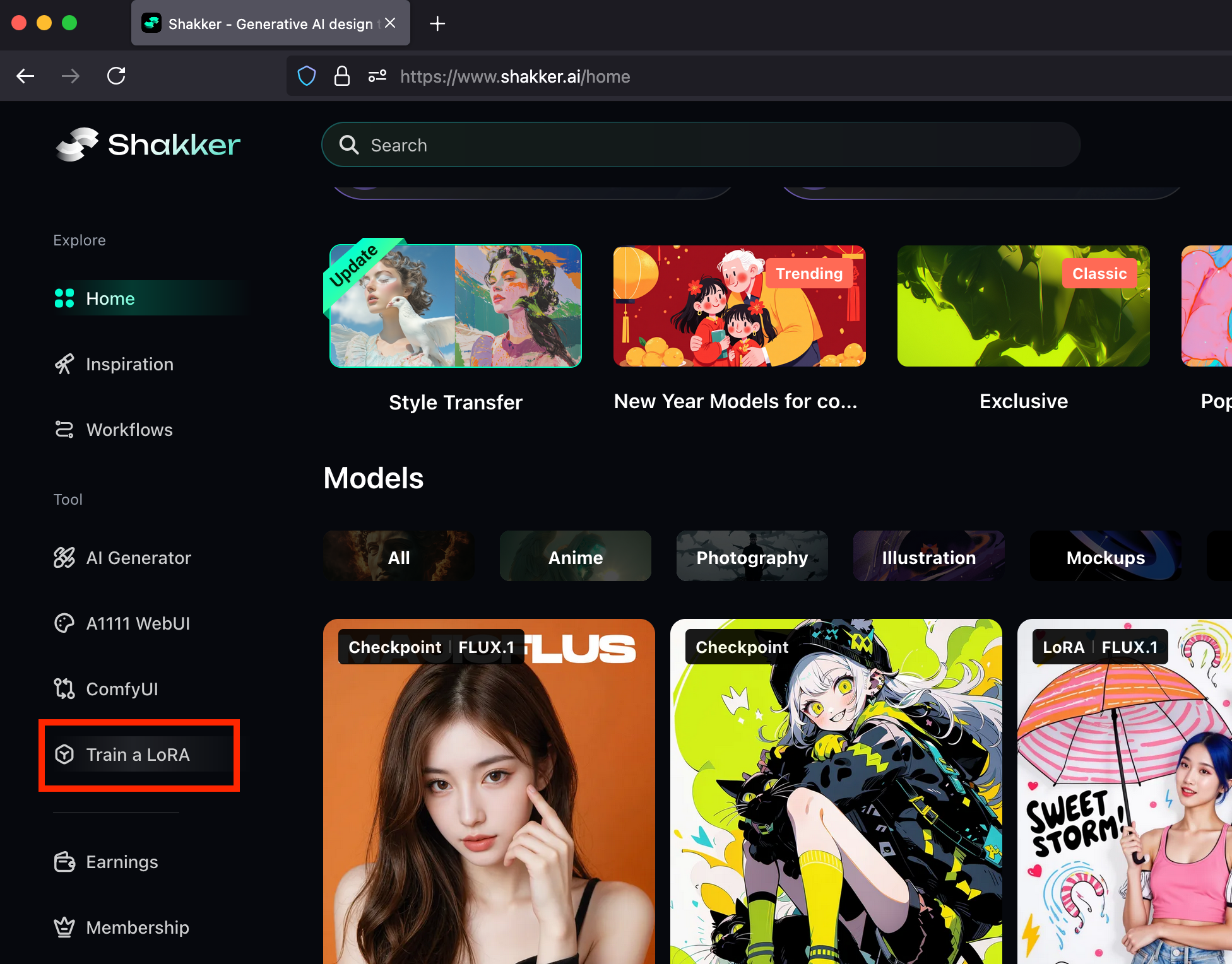Click the AI Generator icon
The image size is (1232, 964).
pos(64,558)
